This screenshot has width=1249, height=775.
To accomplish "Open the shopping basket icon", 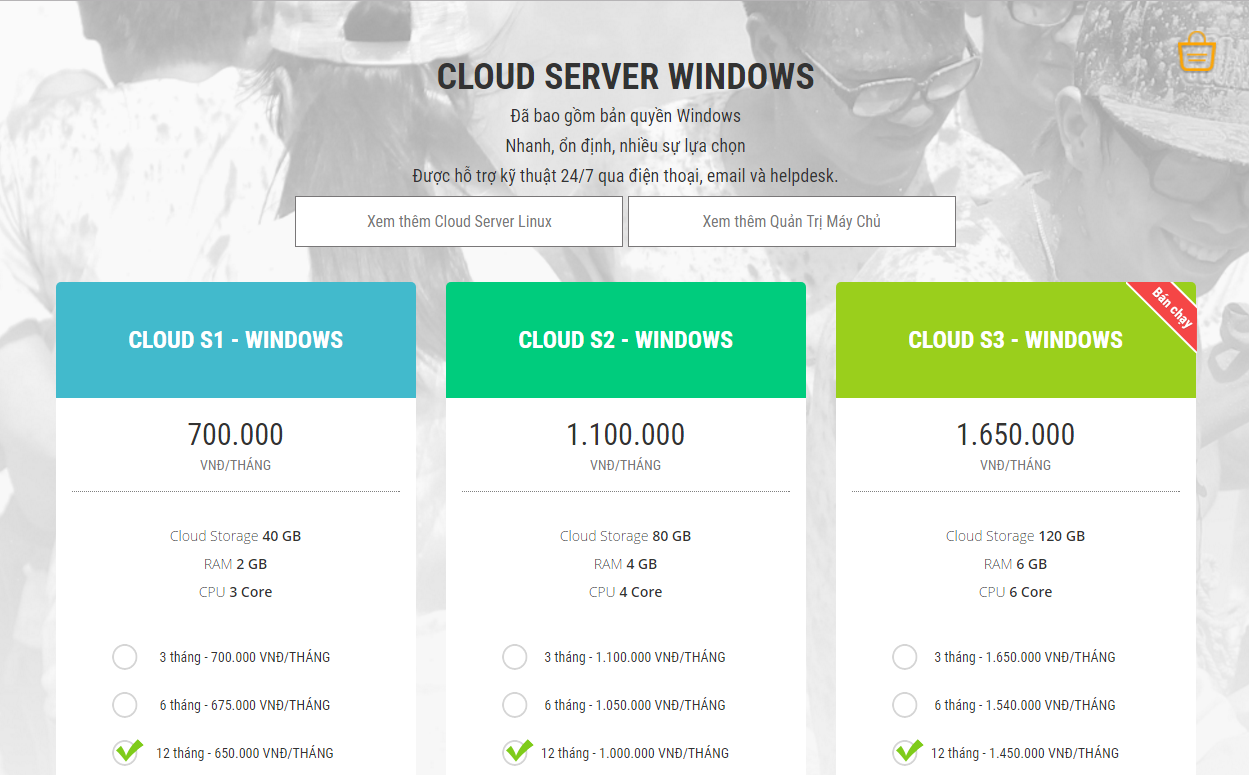I will [x=1196, y=52].
